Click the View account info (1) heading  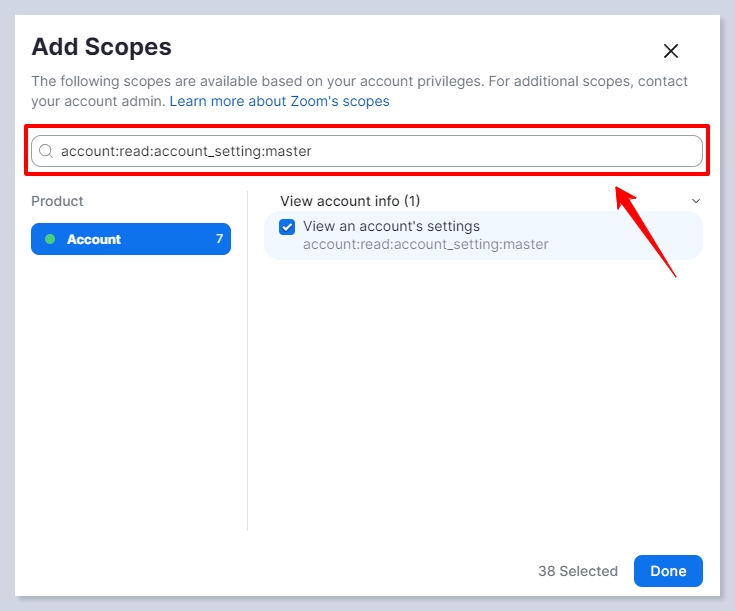tap(350, 201)
